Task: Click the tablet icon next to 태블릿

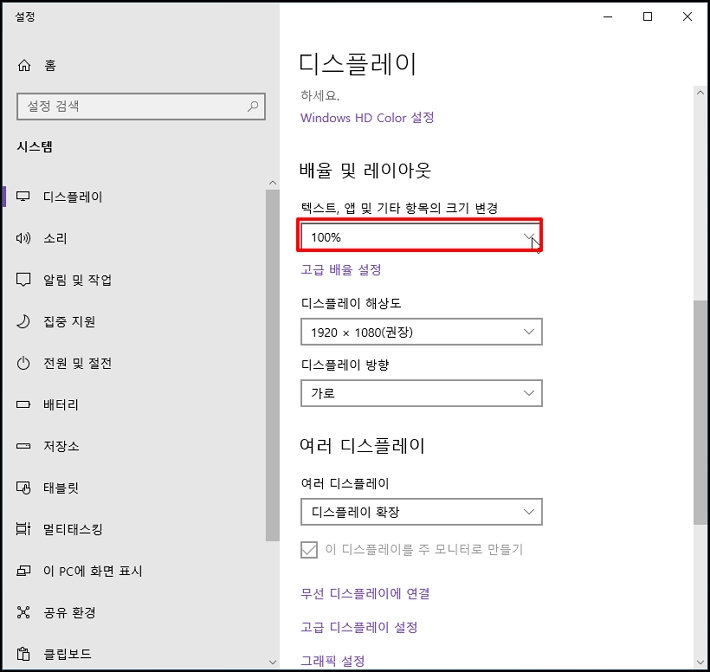Action: (x=23, y=488)
